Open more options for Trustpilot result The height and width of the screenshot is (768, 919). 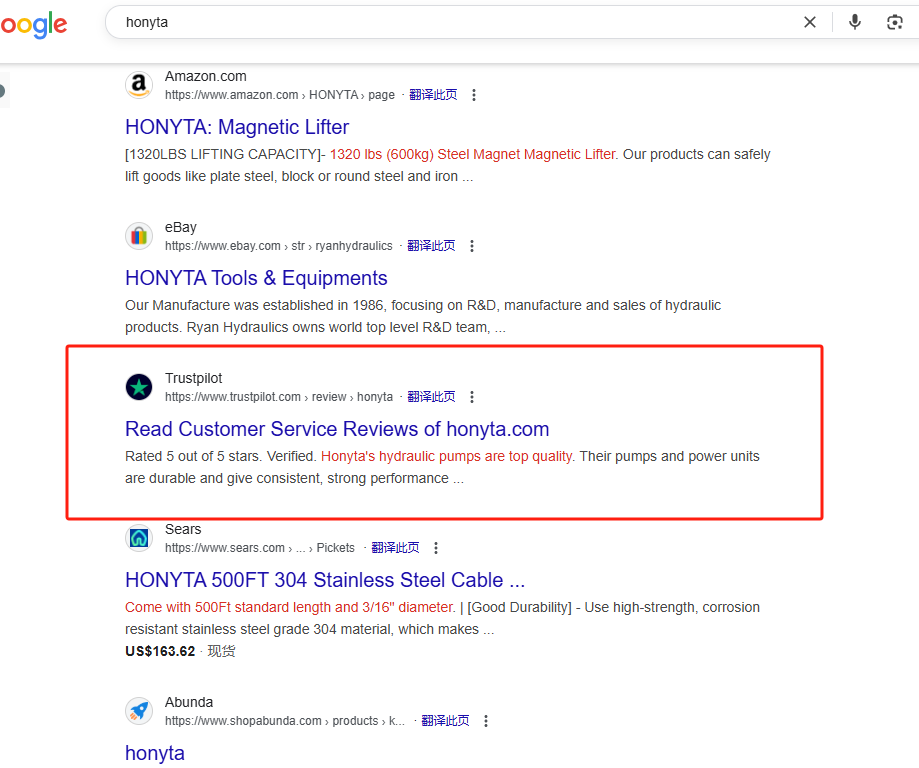[472, 397]
